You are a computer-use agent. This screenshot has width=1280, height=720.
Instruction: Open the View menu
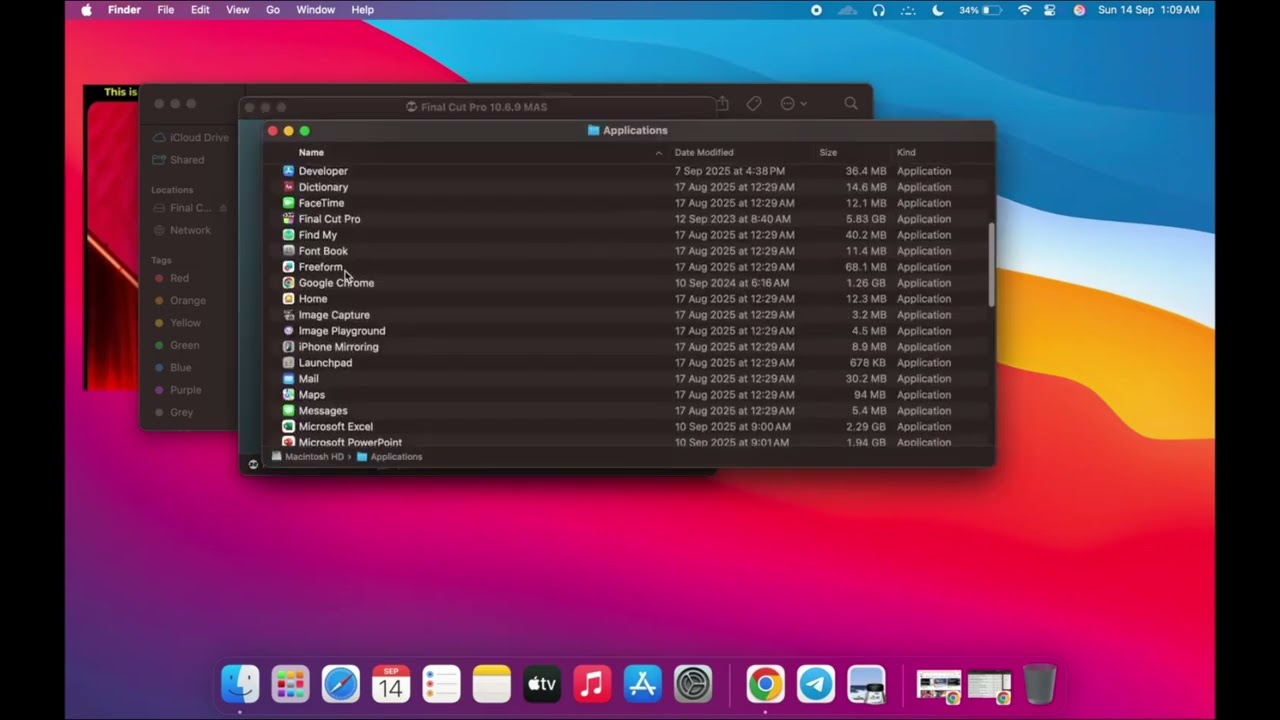tap(237, 10)
